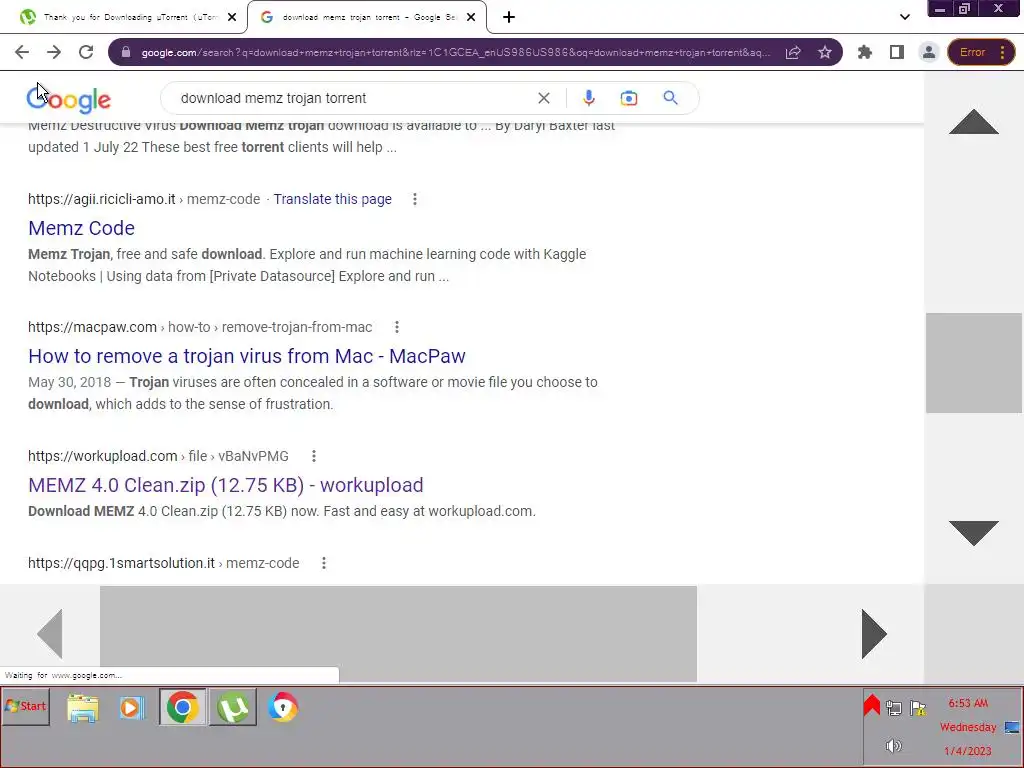This screenshot has width=1024, height=768.
Task: Select the Google search results tab
Action: pyautogui.click(x=366, y=17)
